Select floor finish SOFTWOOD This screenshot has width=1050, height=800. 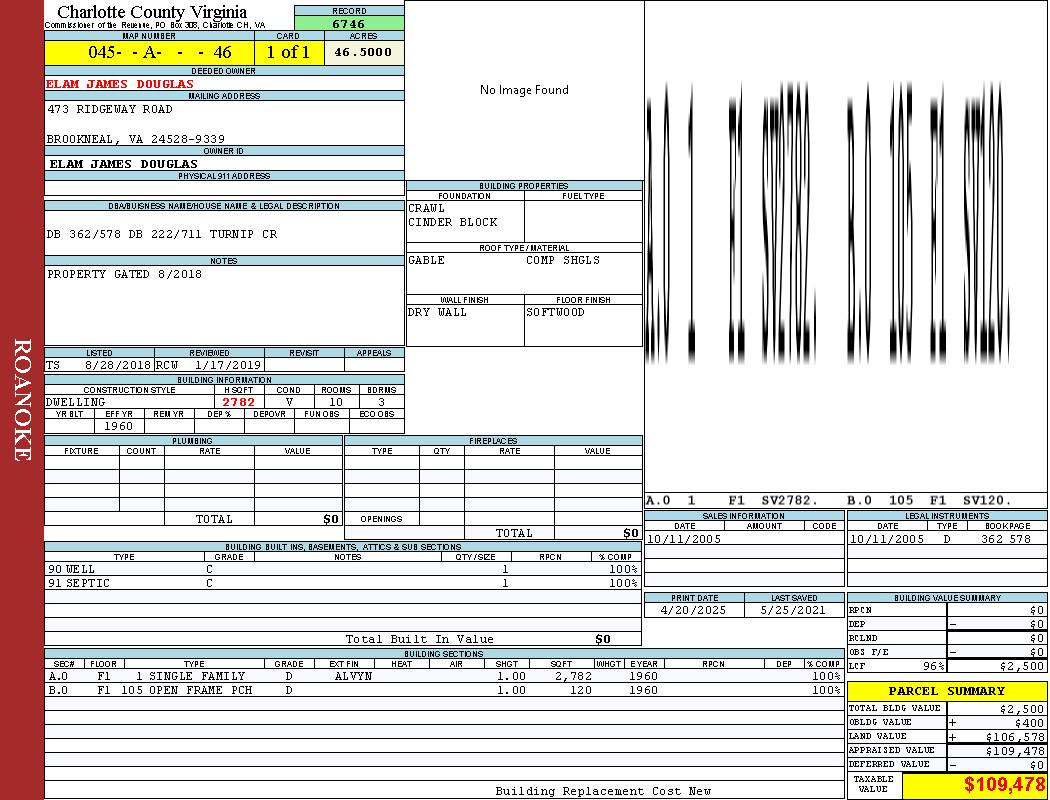(x=555, y=313)
